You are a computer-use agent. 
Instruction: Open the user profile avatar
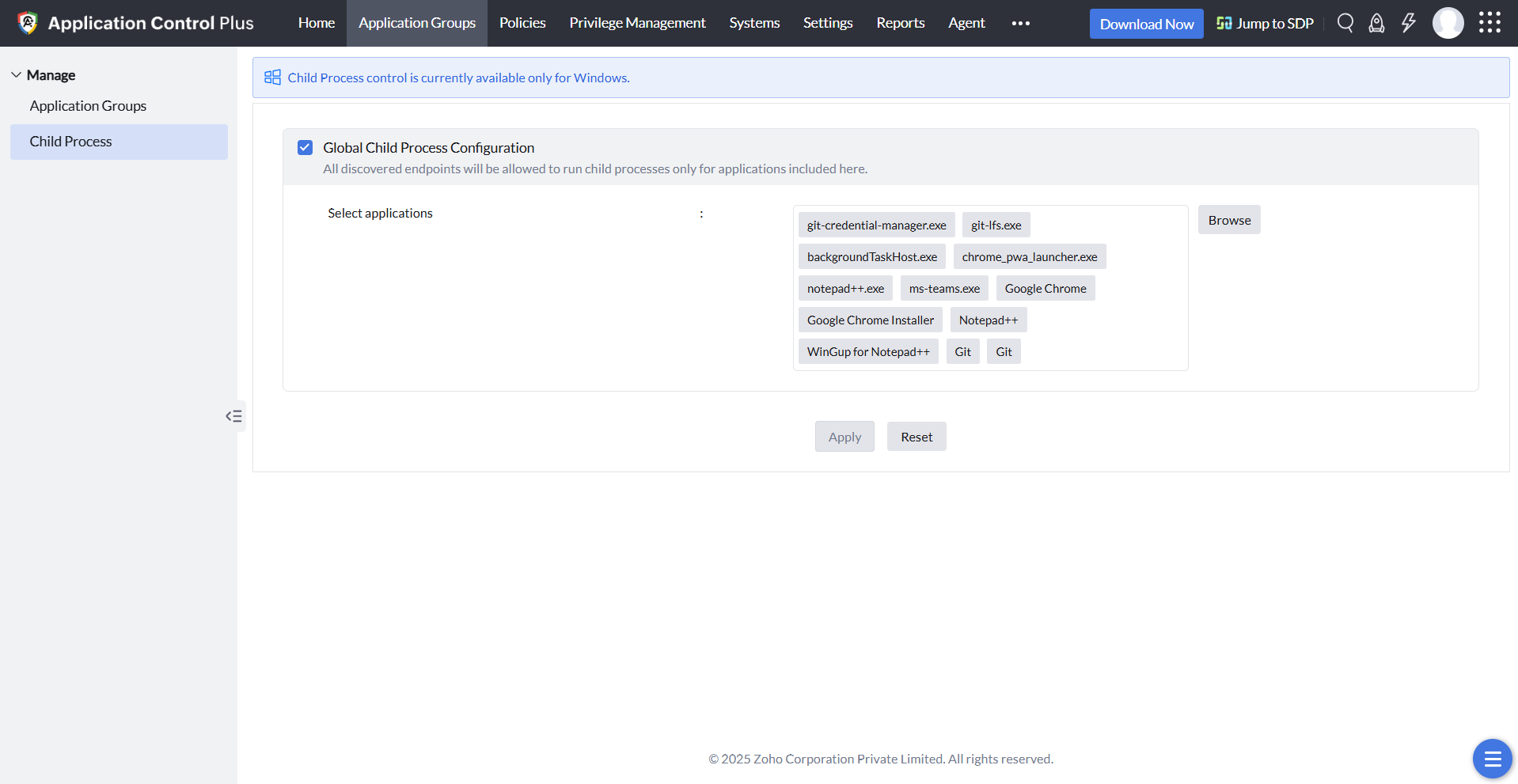pyautogui.click(x=1448, y=23)
